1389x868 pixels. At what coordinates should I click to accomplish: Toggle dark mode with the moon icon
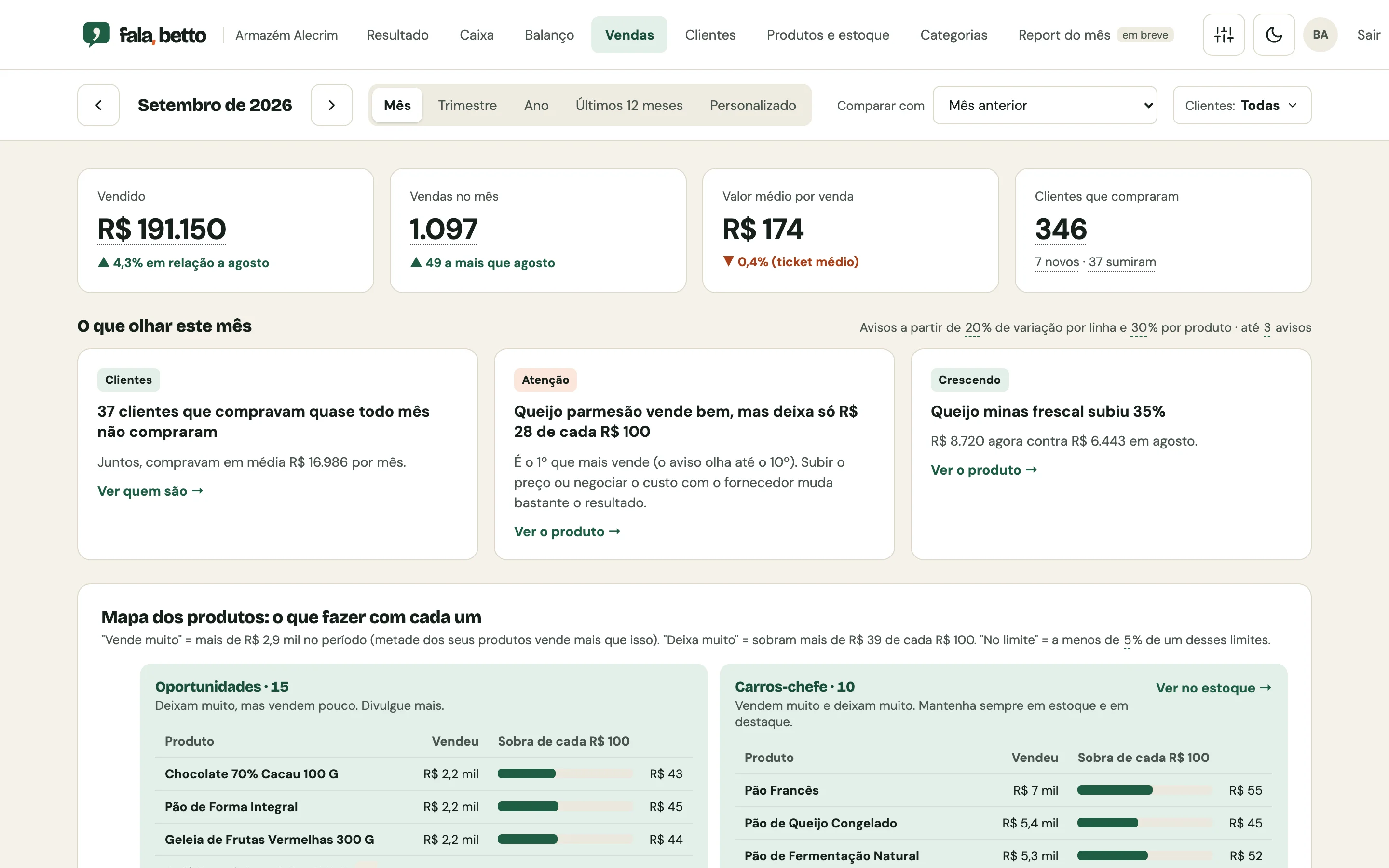click(x=1274, y=35)
